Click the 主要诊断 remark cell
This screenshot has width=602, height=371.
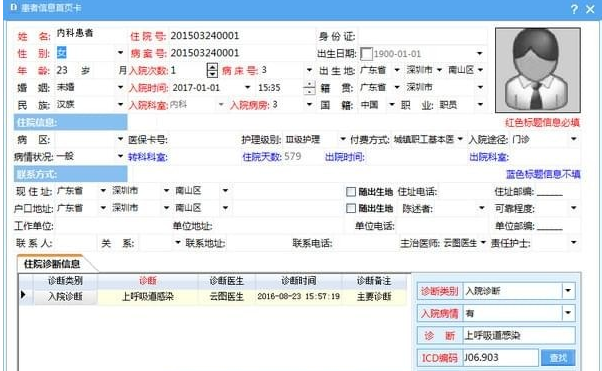click(x=374, y=296)
